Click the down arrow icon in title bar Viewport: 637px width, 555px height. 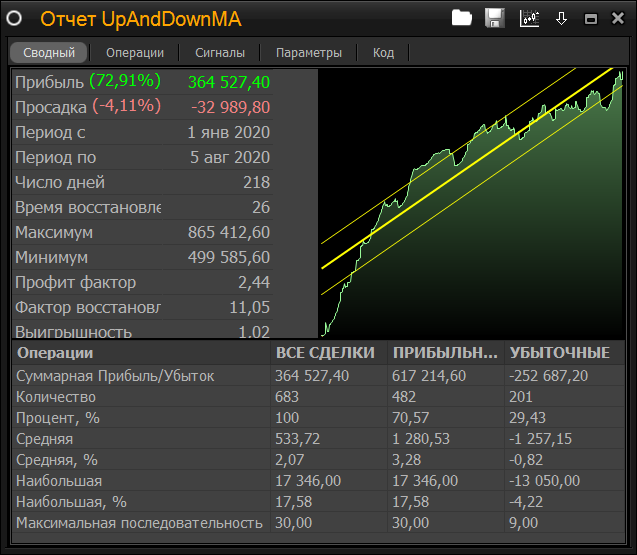point(561,18)
